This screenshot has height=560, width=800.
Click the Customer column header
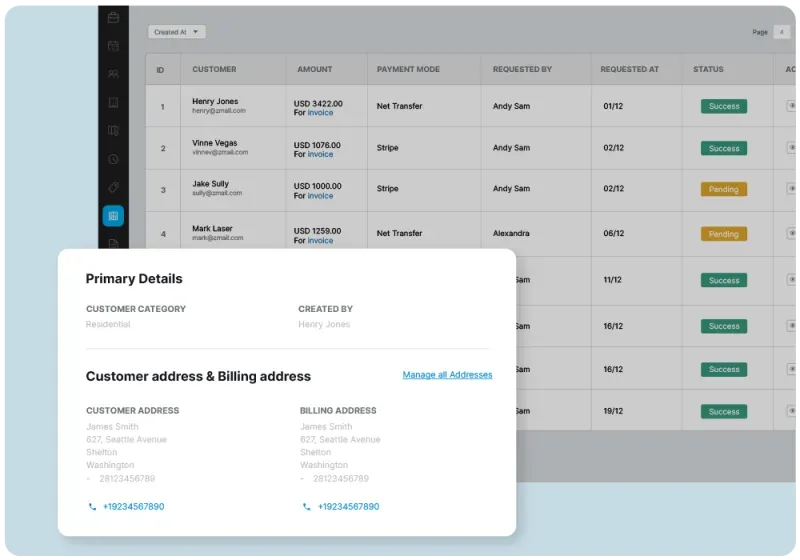pyautogui.click(x=214, y=69)
